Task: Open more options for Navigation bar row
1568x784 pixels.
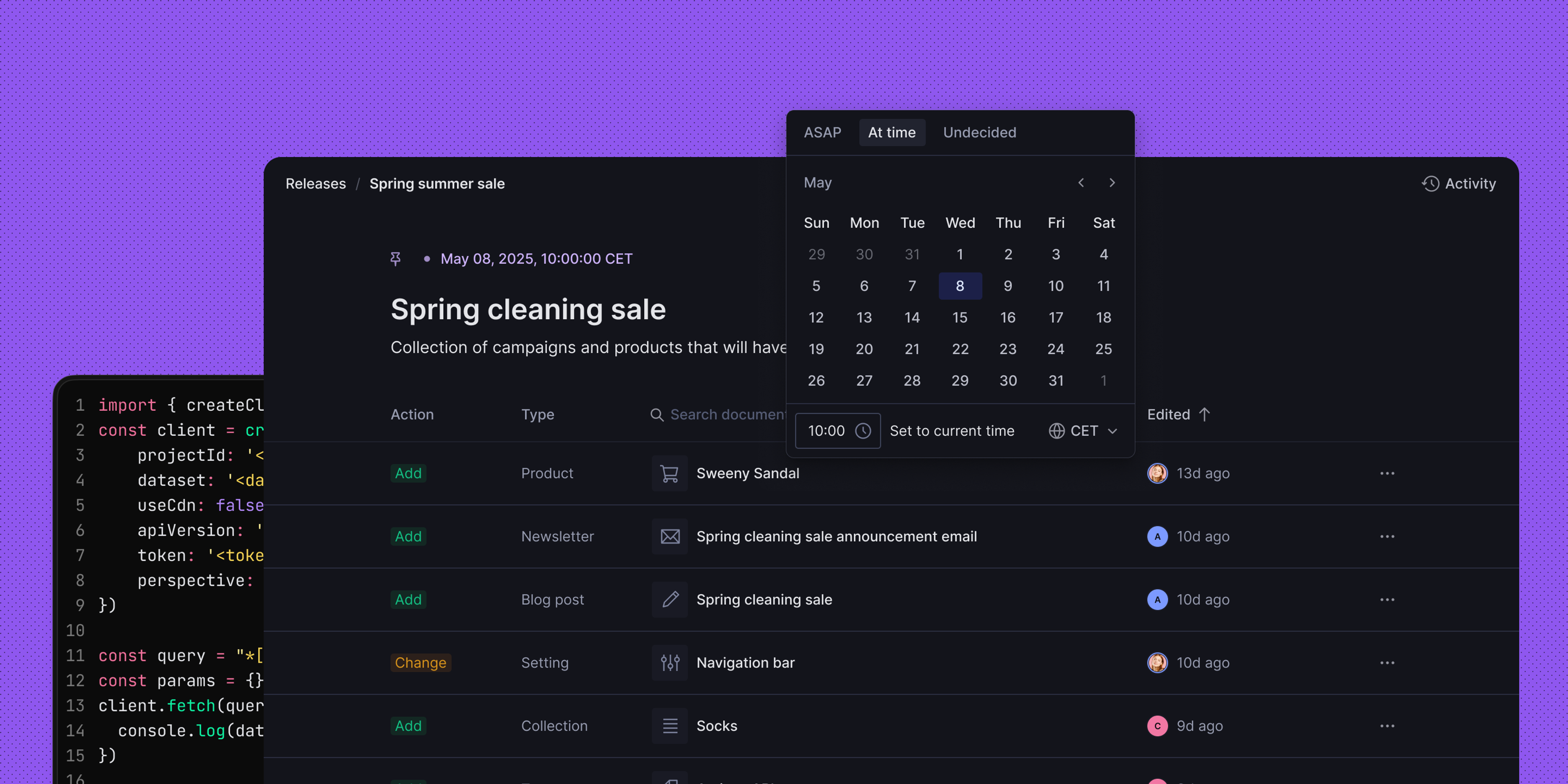Action: [1387, 662]
